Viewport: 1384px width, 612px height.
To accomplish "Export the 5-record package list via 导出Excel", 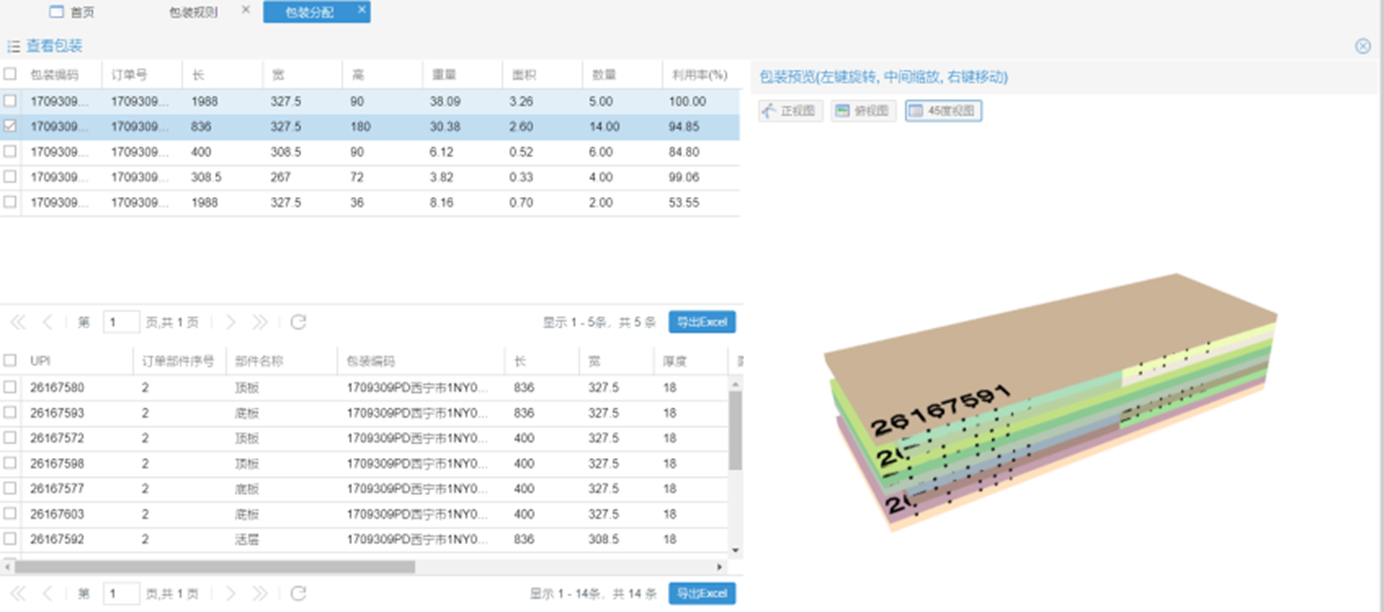I will 702,322.
